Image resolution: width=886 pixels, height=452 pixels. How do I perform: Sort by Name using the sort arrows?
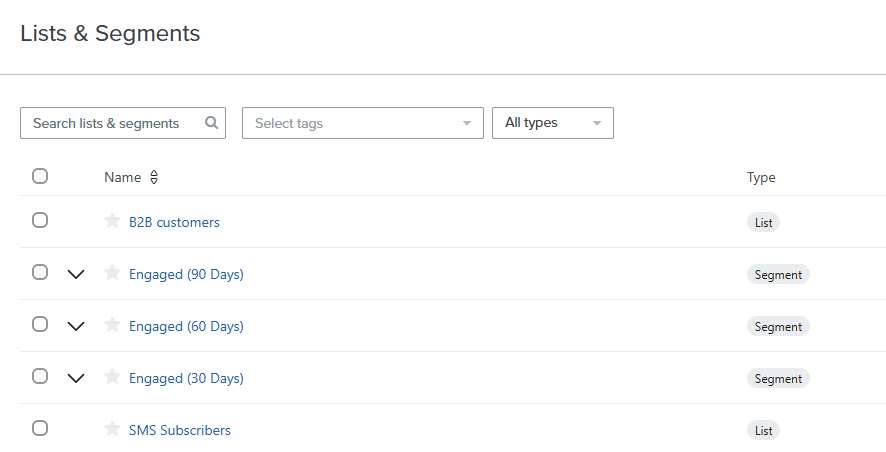click(x=154, y=177)
